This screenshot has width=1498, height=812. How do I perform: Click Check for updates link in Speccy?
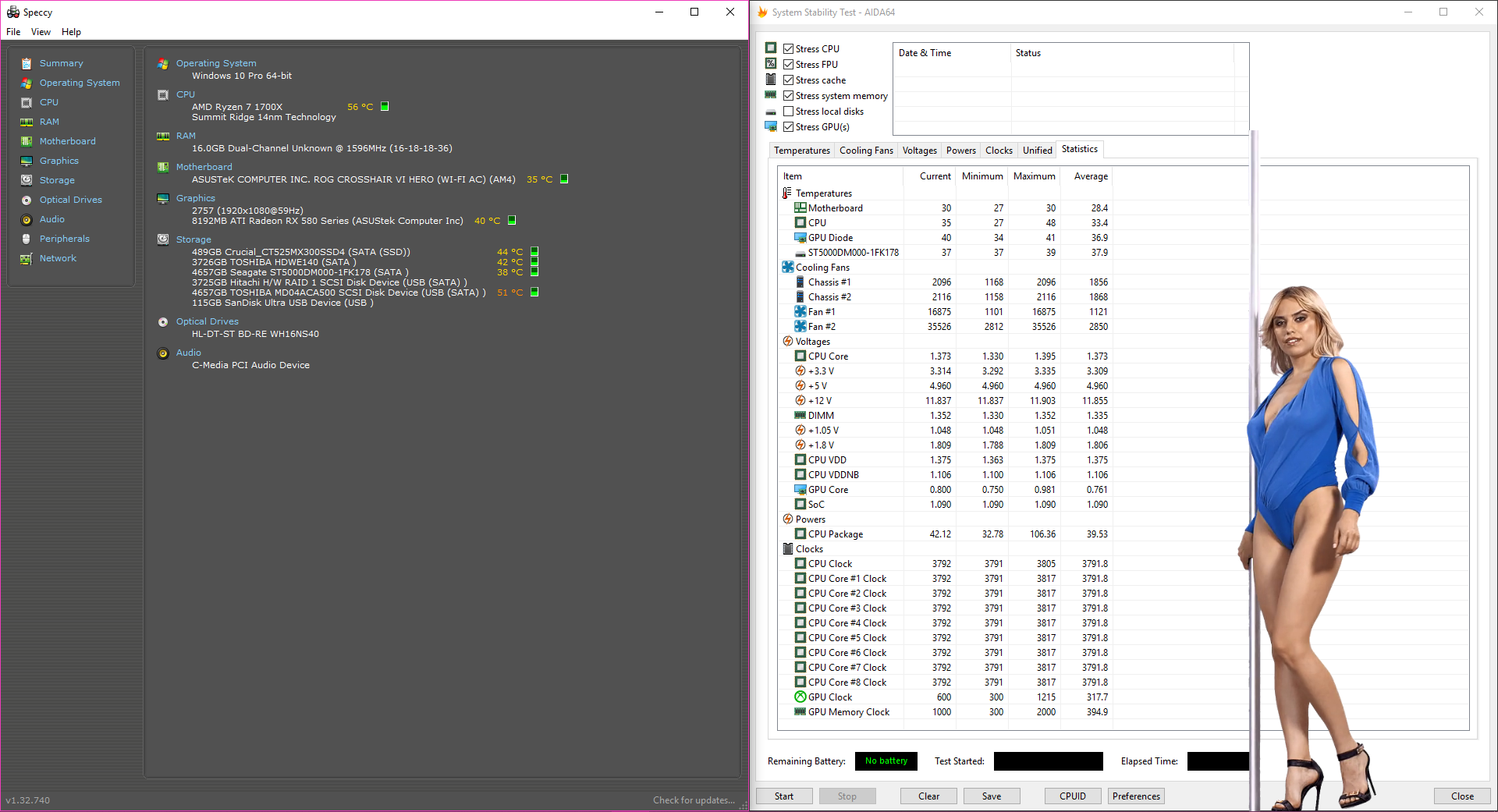pyautogui.click(x=694, y=800)
